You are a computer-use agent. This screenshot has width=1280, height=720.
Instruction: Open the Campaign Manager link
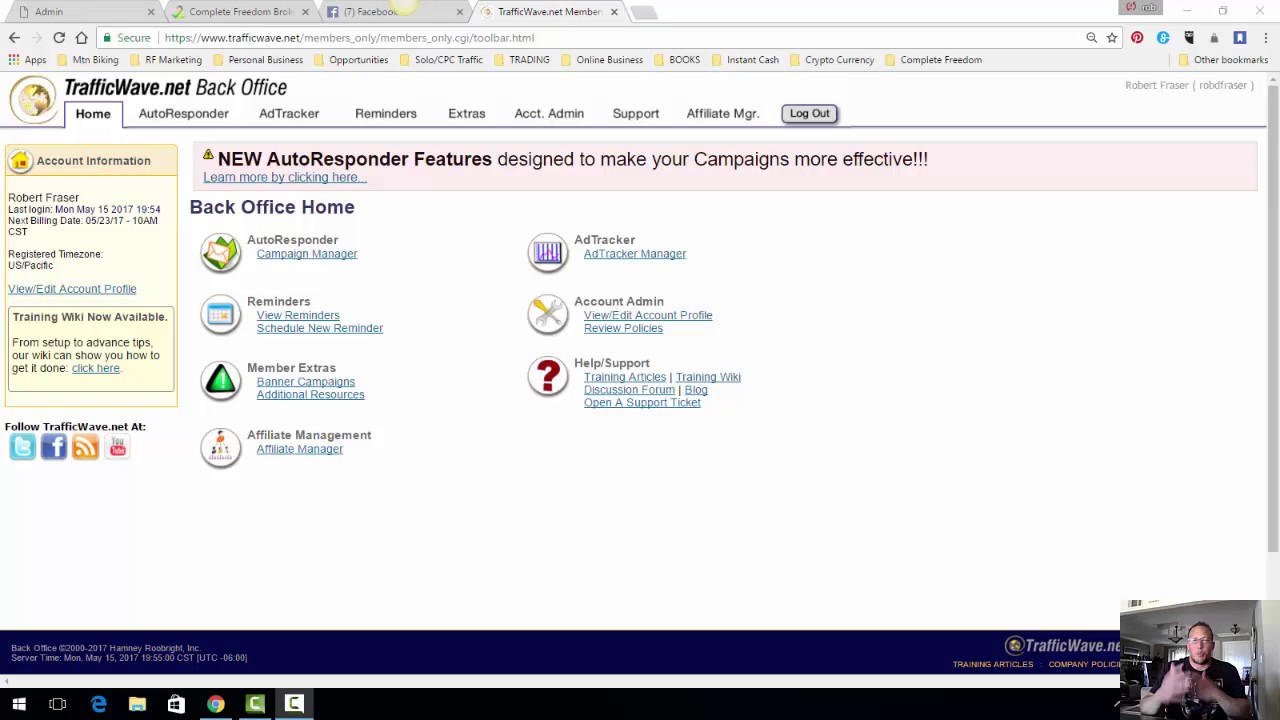307,254
